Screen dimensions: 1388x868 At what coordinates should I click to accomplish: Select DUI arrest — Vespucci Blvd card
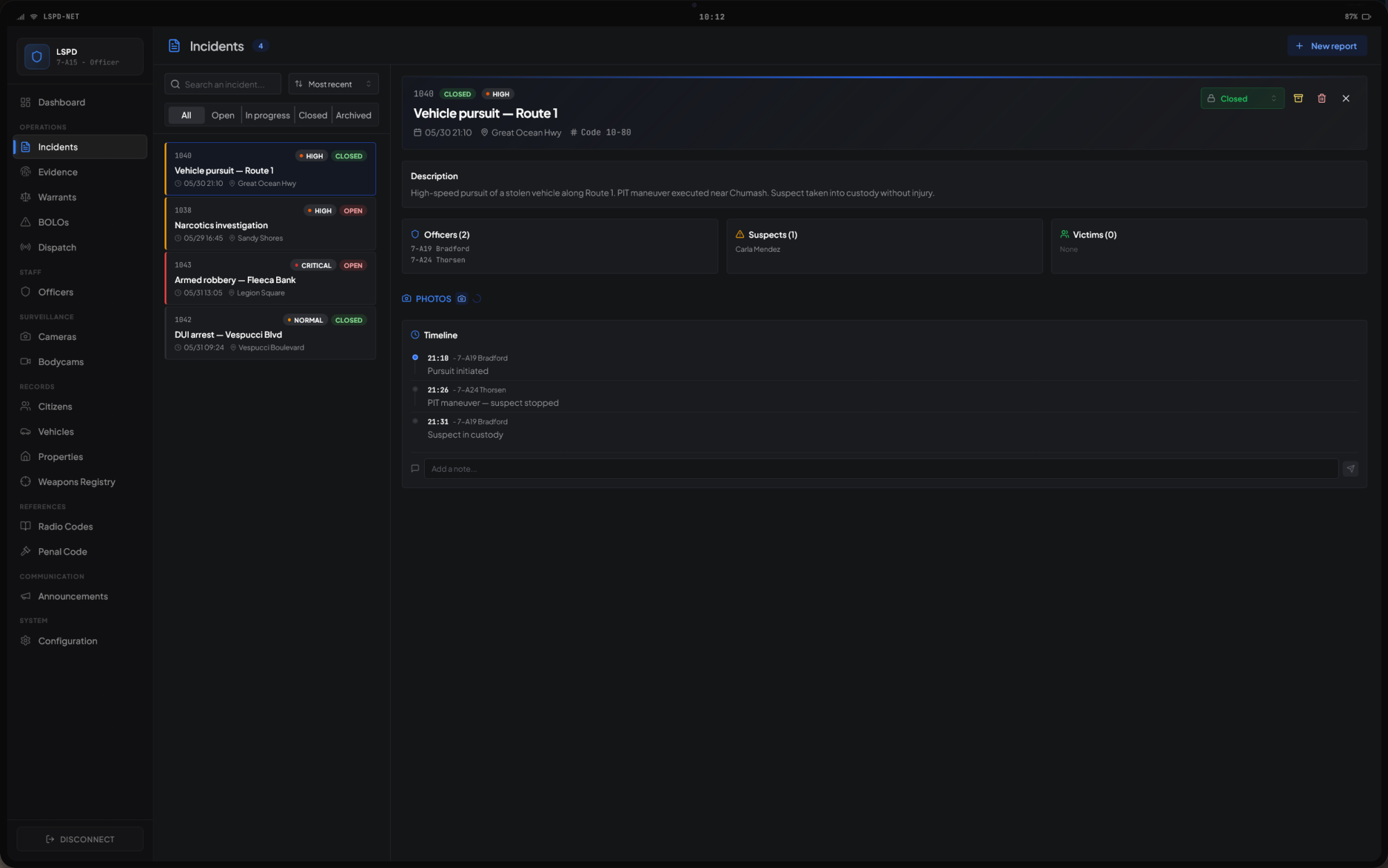coord(271,333)
